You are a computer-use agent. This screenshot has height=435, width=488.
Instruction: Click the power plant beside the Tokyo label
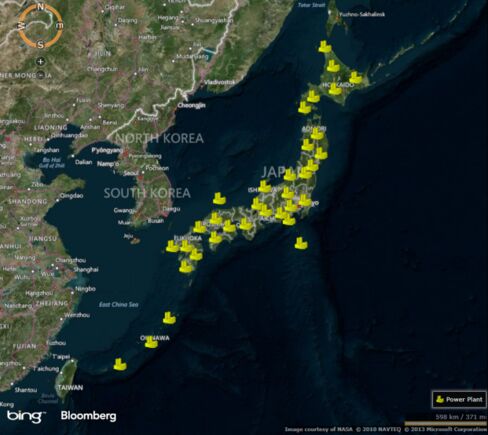(x=304, y=200)
